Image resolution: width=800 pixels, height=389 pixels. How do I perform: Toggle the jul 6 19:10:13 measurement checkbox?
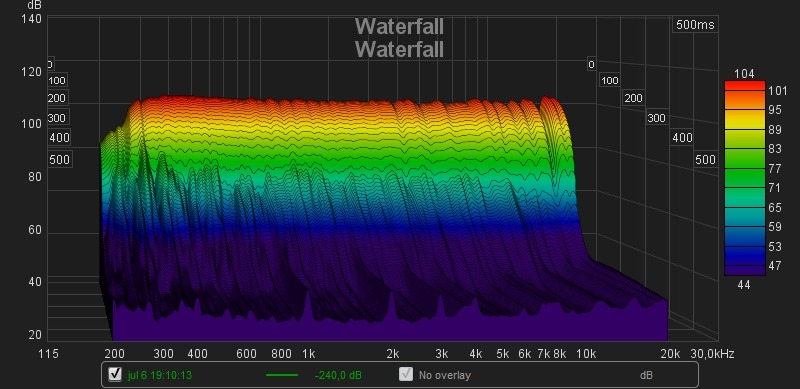[115, 375]
